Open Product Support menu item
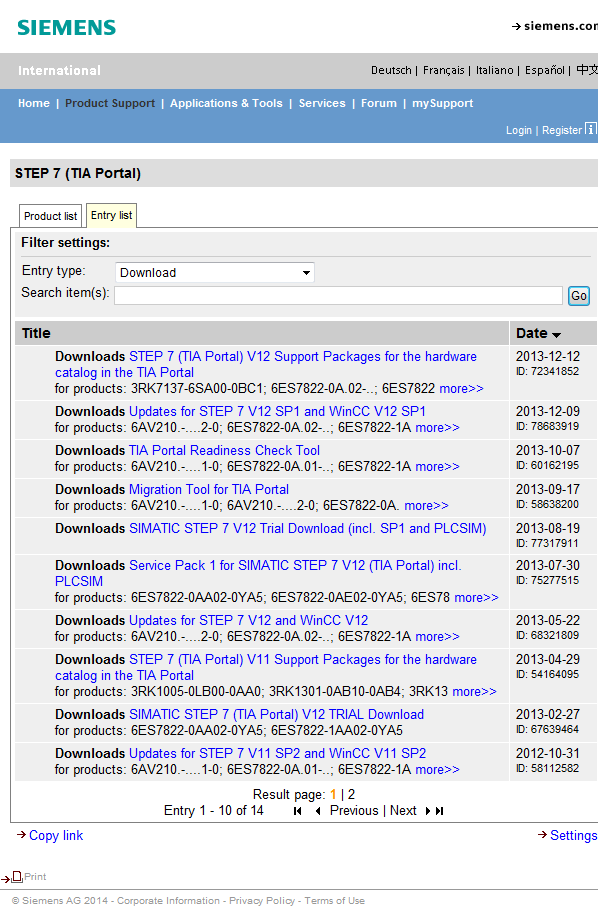Screen dimensions: 598x916 (x=110, y=103)
